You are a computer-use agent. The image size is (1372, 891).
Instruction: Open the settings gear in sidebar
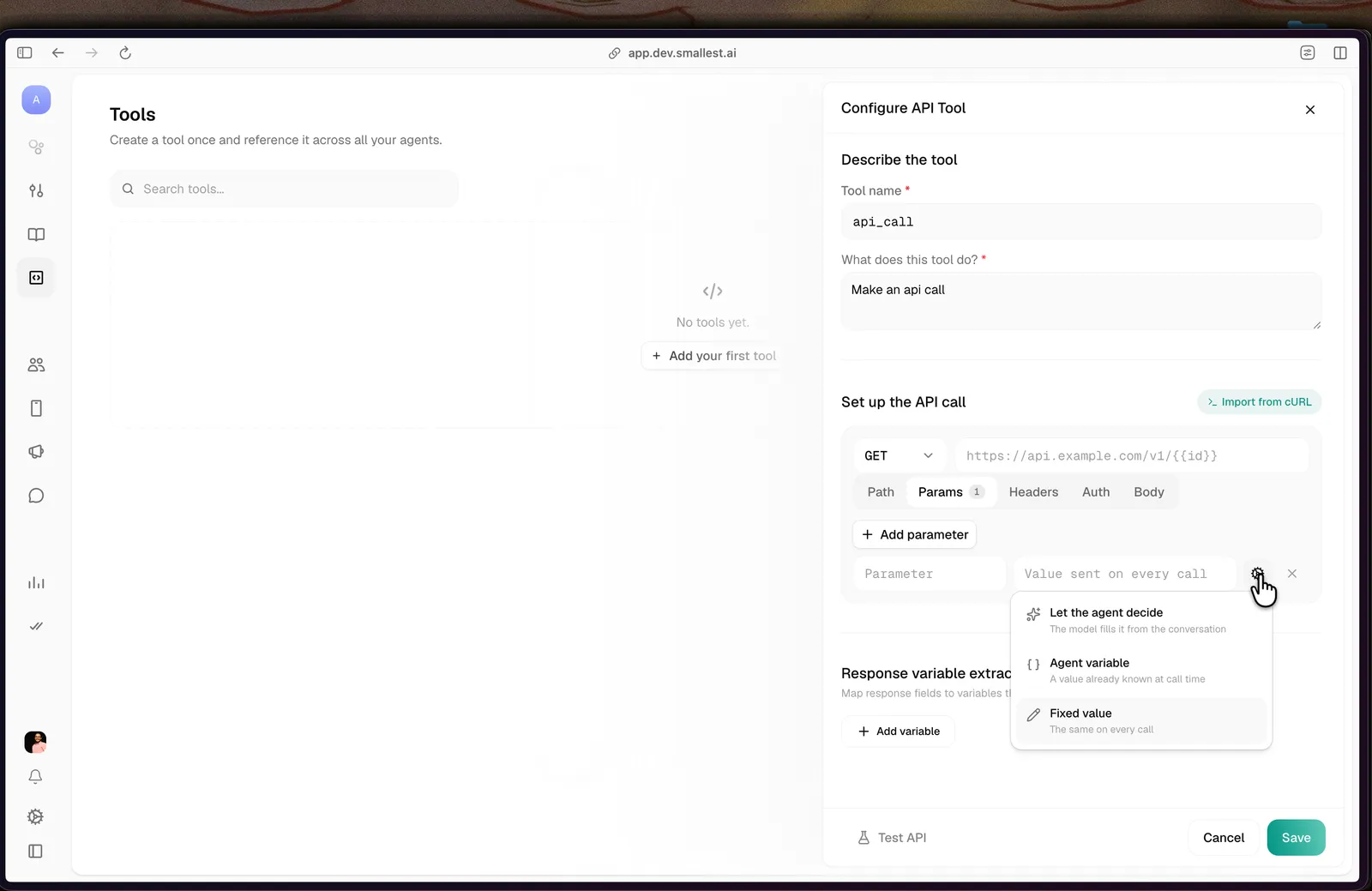35,816
